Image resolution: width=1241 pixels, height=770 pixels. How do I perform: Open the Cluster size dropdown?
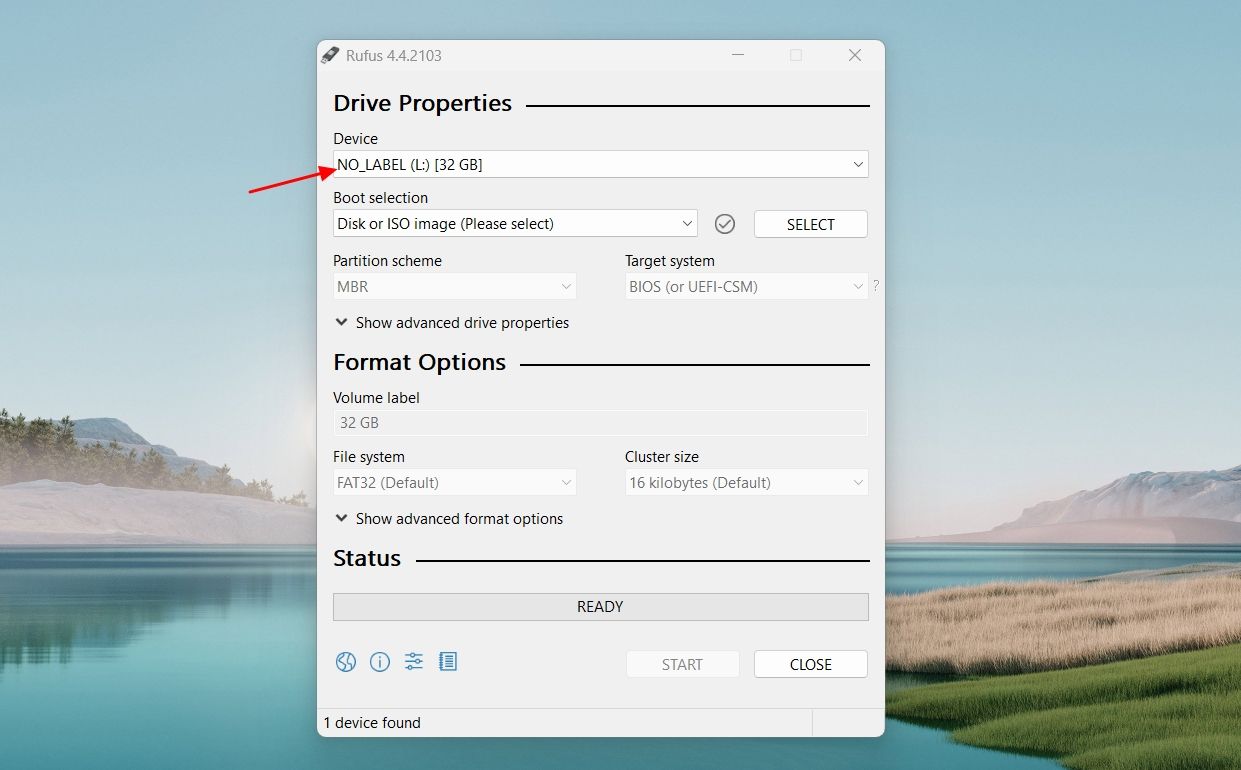747,483
